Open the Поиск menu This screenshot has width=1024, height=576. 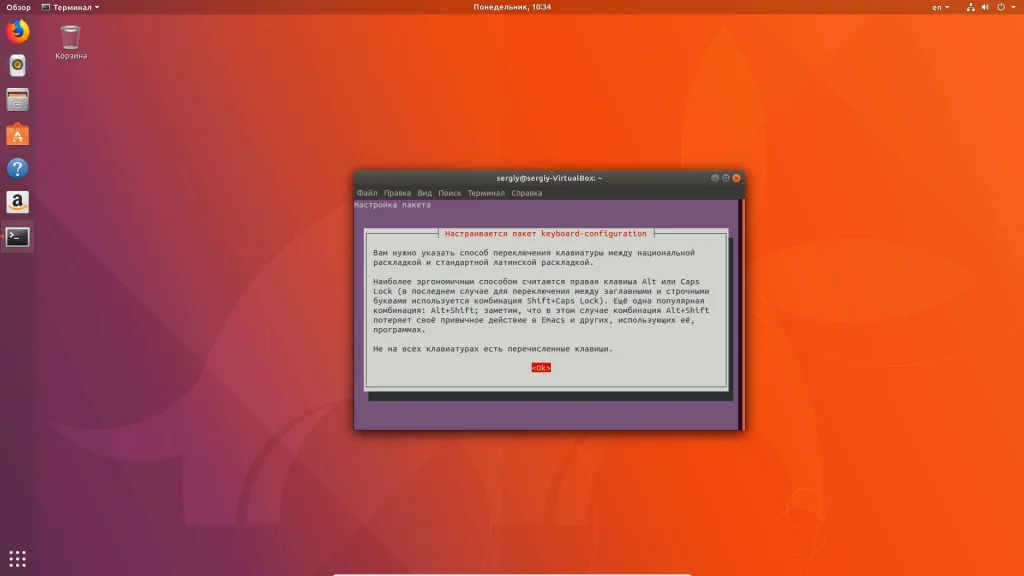tap(449, 193)
